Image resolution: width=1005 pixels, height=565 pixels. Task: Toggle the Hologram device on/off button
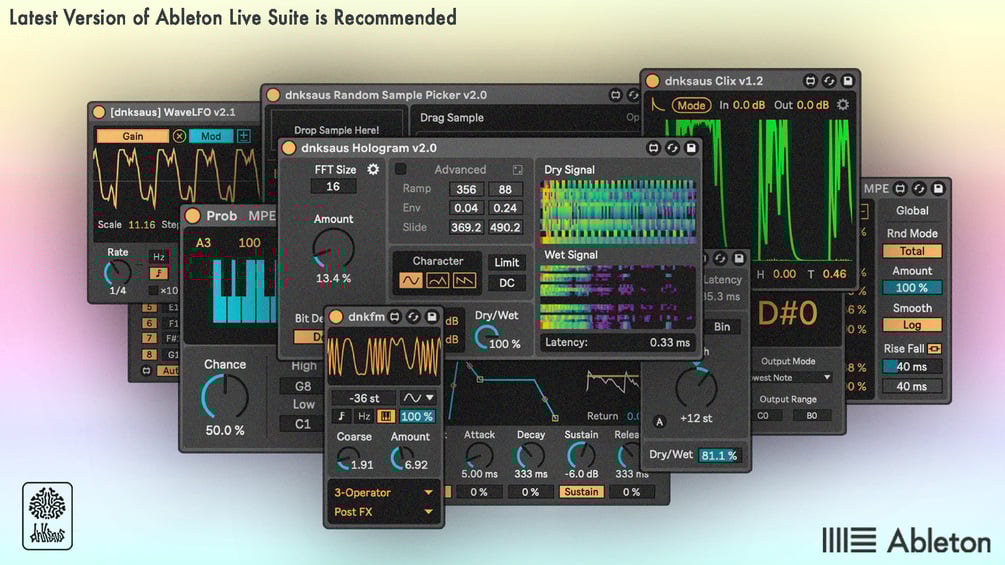[288, 148]
